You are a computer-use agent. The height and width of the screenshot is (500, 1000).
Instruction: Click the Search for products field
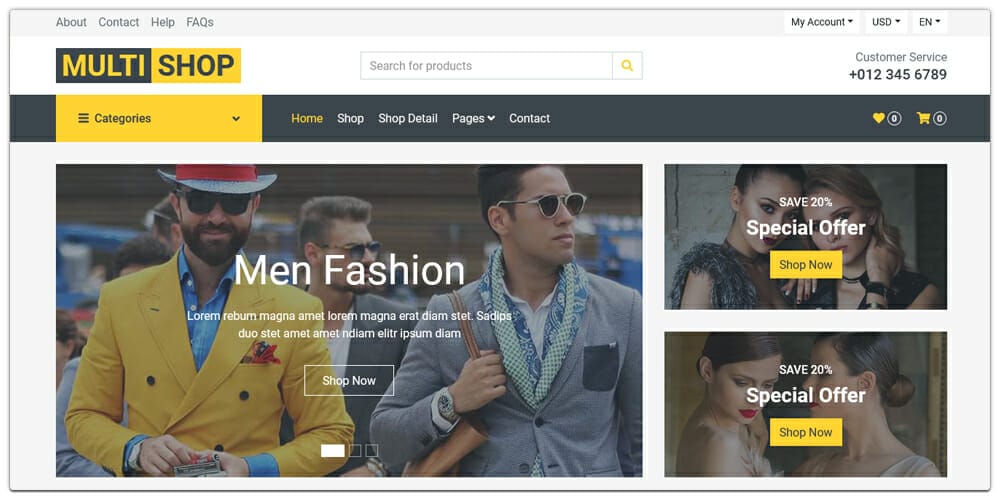[486, 66]
